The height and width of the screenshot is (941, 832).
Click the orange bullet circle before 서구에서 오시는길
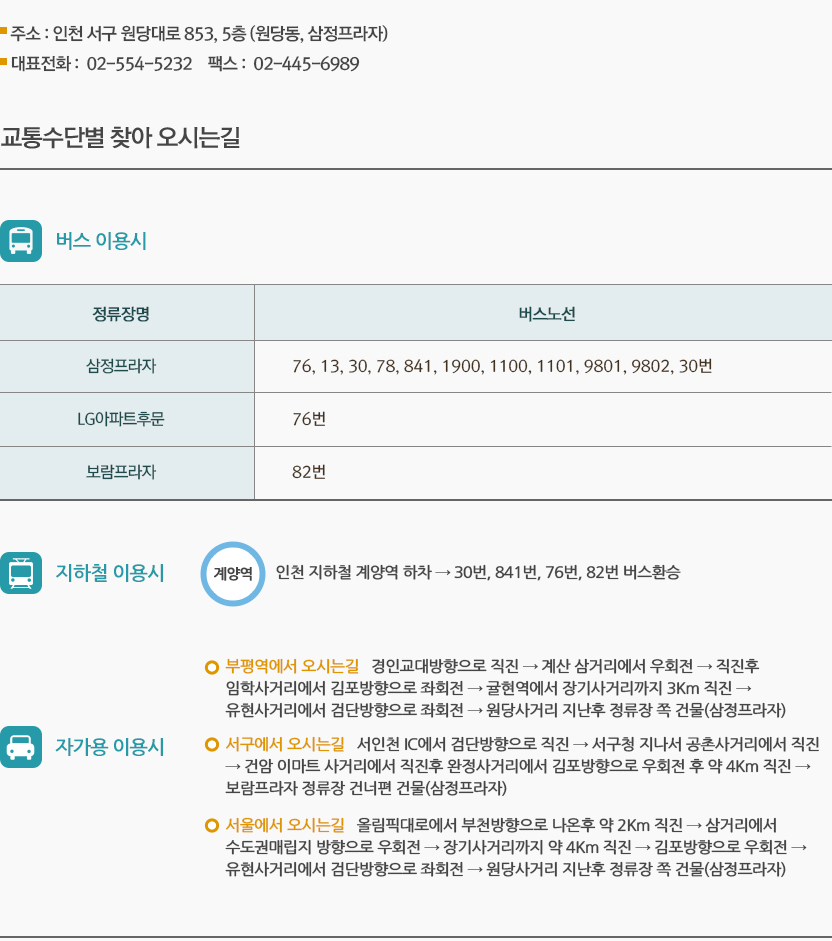pos(211,745)
